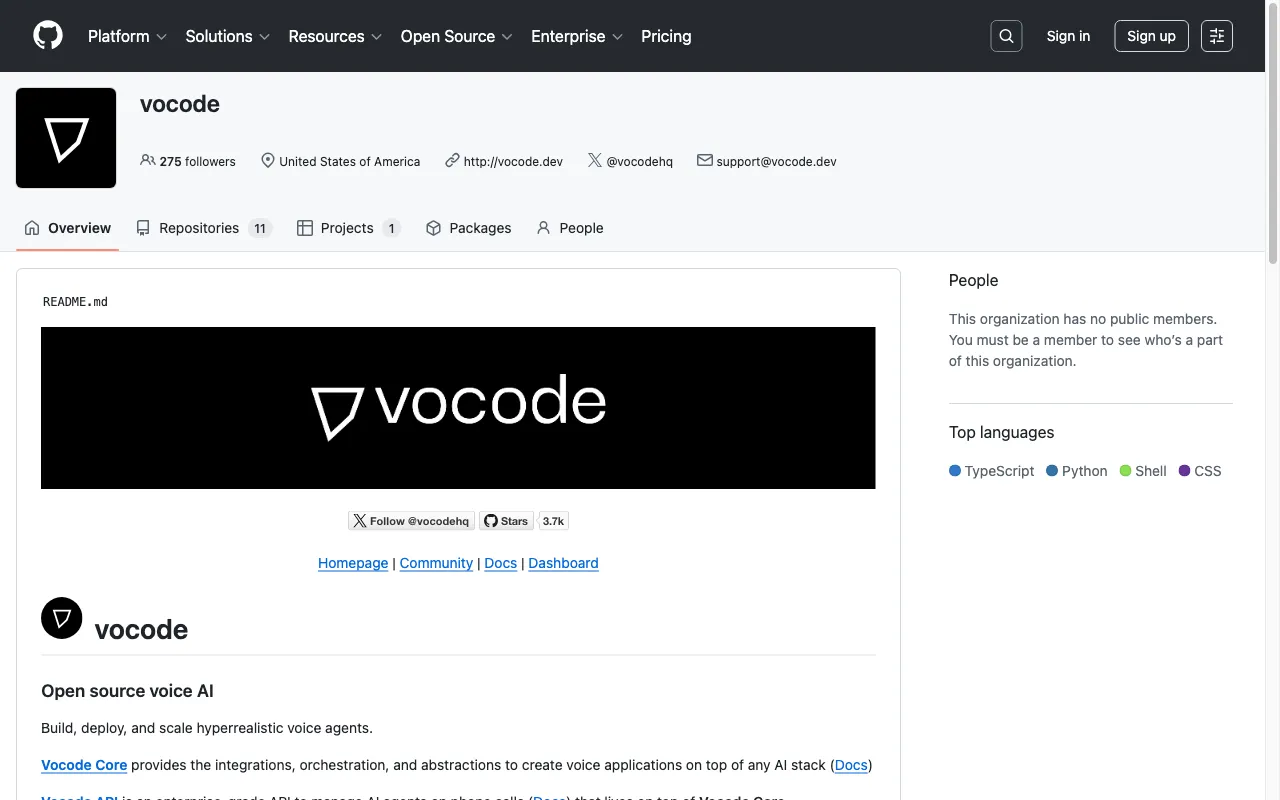Screen dimensions: 1280x800
Task: Click the X logo beside @vocodehq
Action: pos(595,160)
